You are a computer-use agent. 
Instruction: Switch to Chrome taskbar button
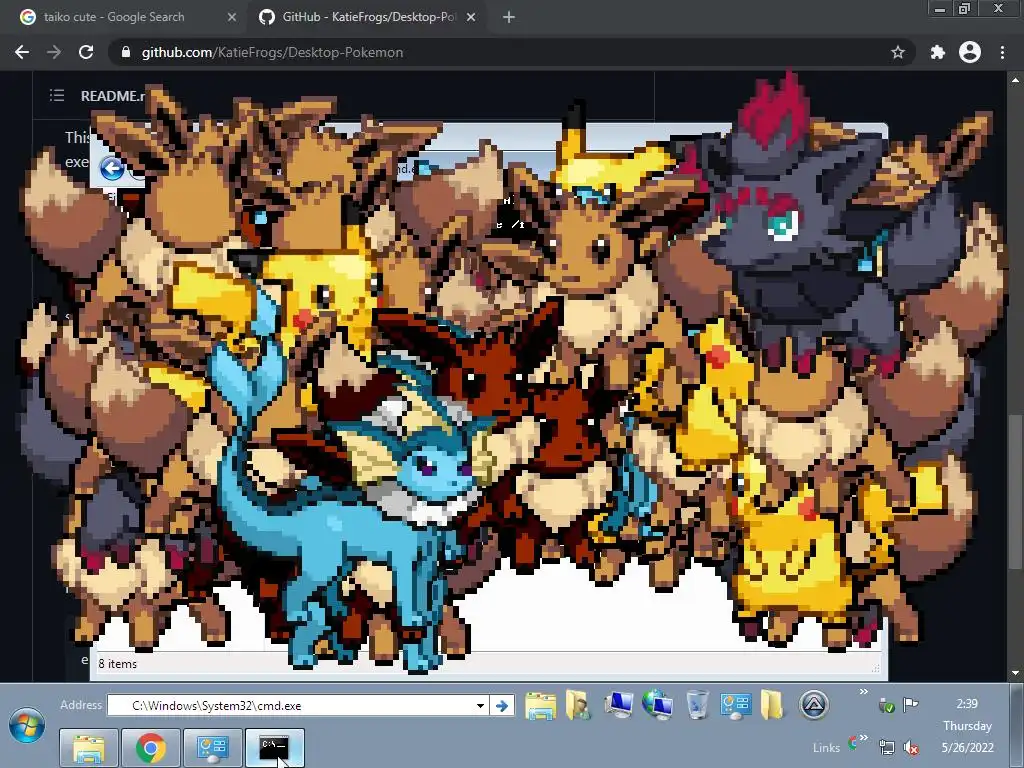point(151,748)
